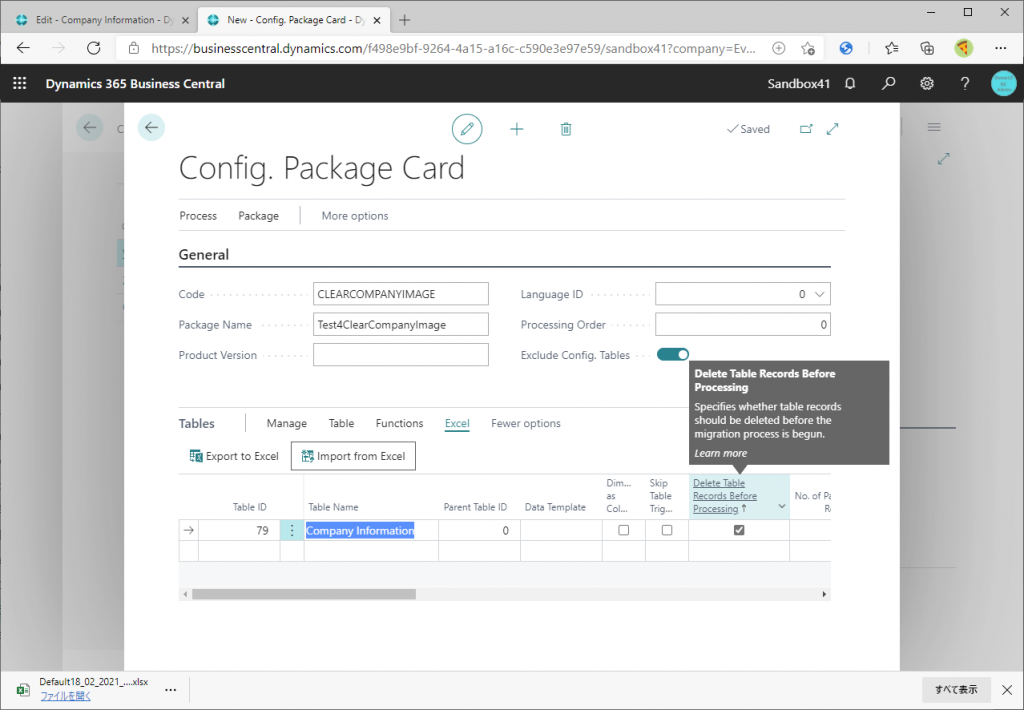This screenshot has height=710, width=1024.
Task: Click the download options ellipsis for xlsx file
Action: coord(170,690)
